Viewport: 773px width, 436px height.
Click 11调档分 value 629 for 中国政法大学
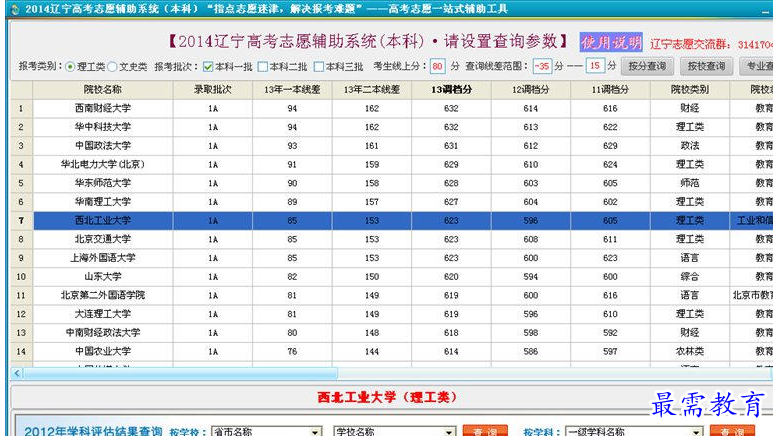610,146
